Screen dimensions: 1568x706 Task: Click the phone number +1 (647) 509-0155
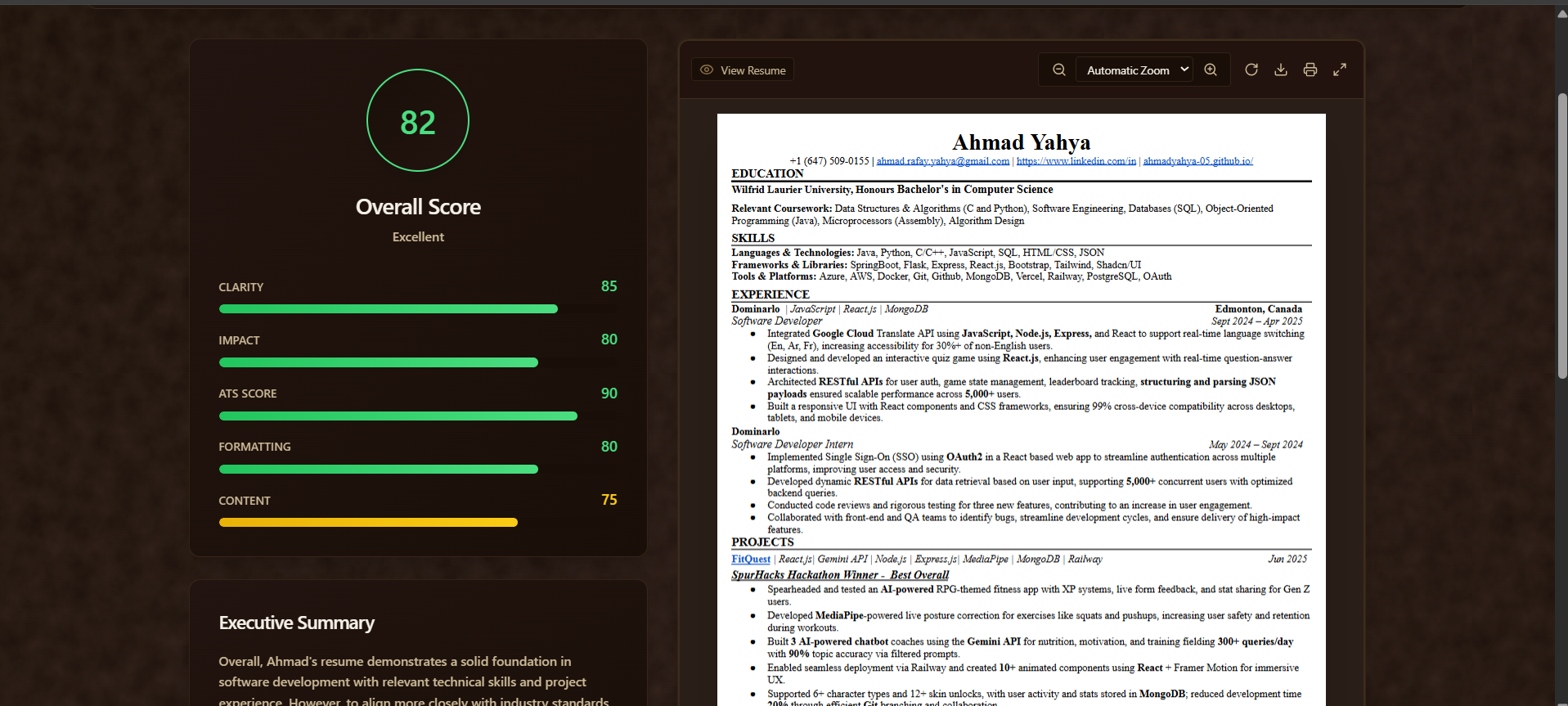829,161
